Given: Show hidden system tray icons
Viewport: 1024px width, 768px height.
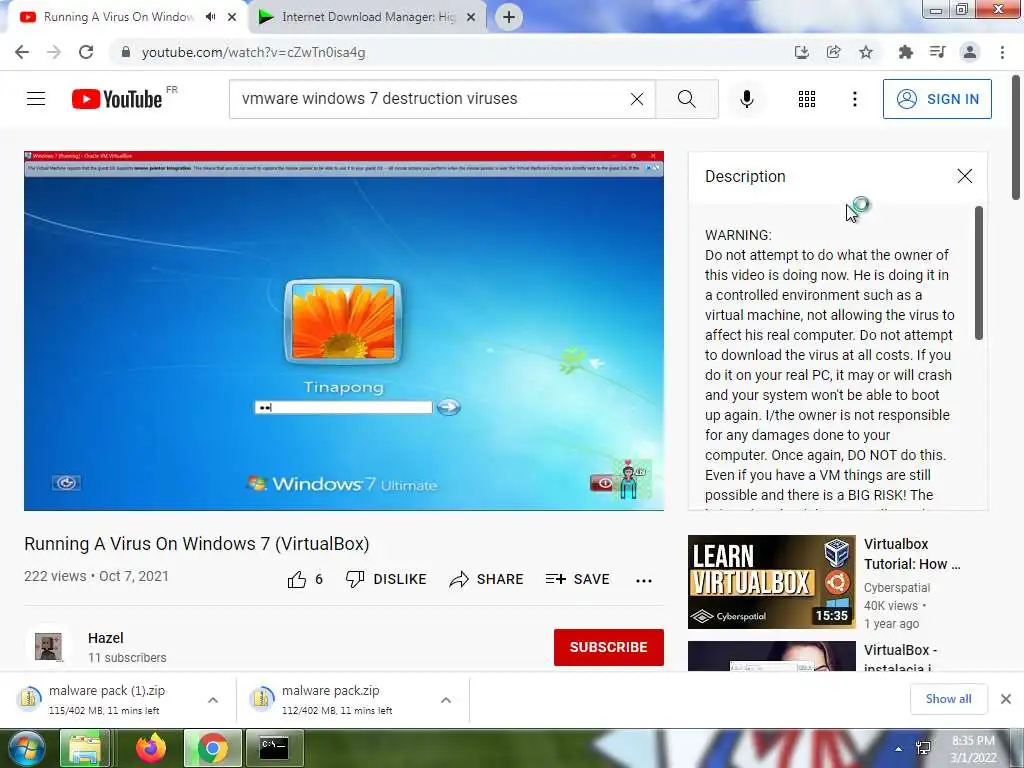Looking at the screenshot, I should pos(899,749).
